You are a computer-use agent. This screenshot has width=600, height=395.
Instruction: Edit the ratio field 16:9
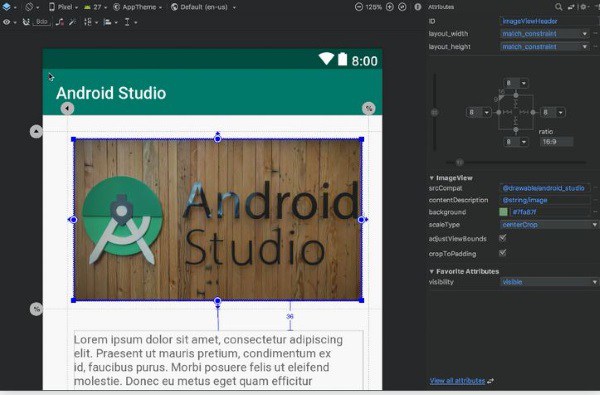click(x=556, y=142)
